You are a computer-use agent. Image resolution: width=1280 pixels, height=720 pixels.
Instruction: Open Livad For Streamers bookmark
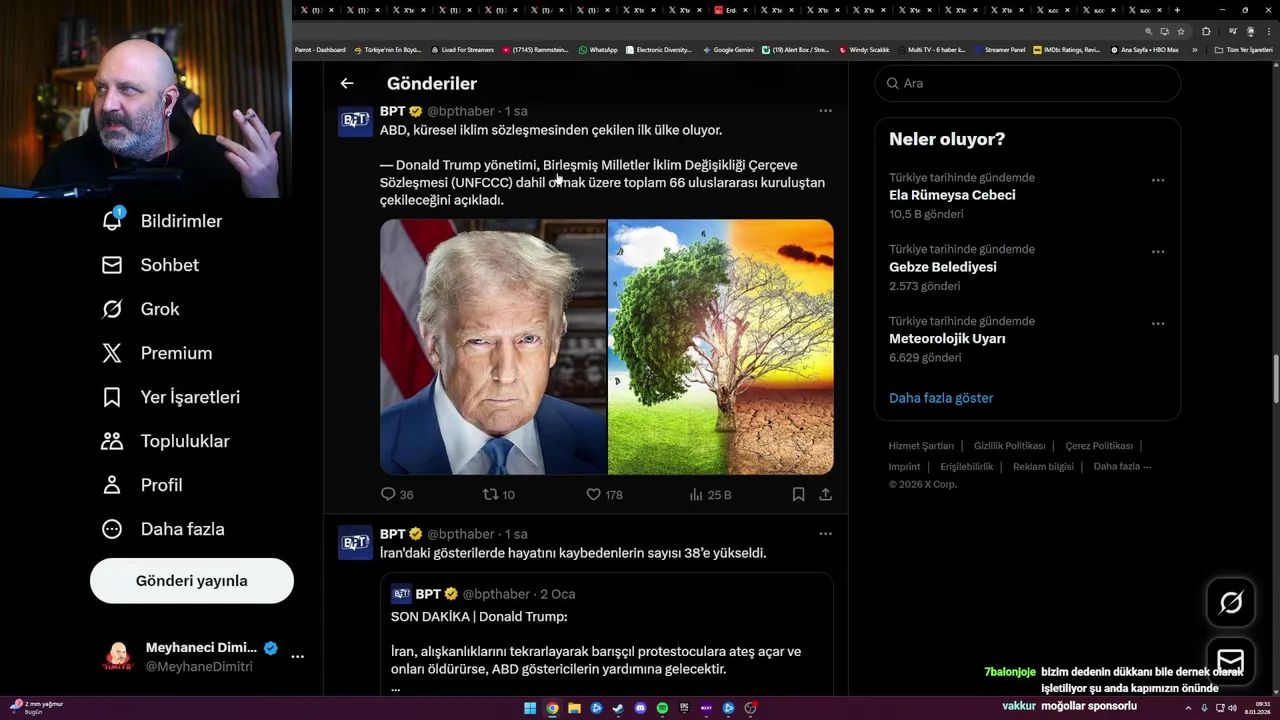[x=462, y=50]
